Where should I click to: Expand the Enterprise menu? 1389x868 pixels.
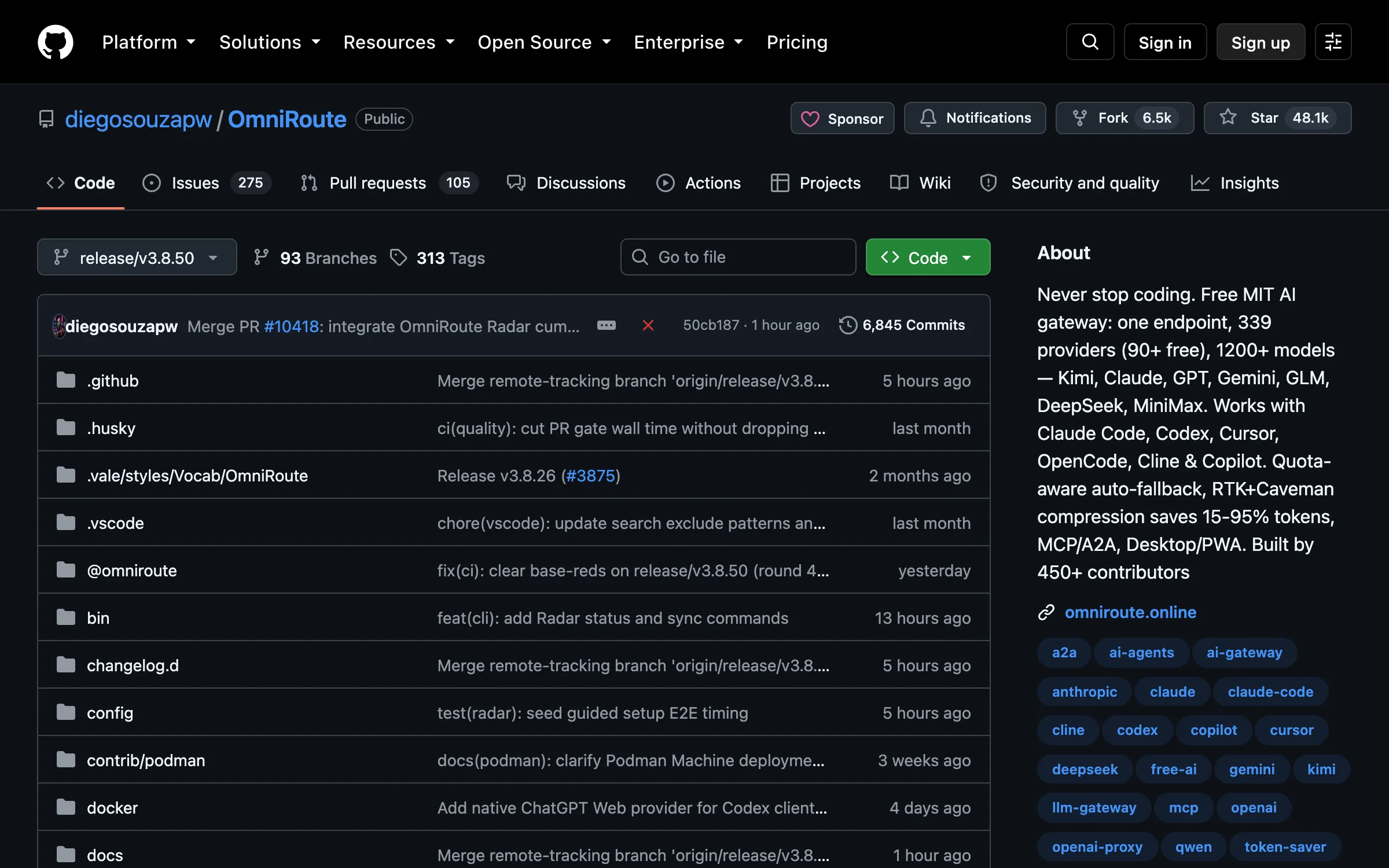click(x=688, y=42)
